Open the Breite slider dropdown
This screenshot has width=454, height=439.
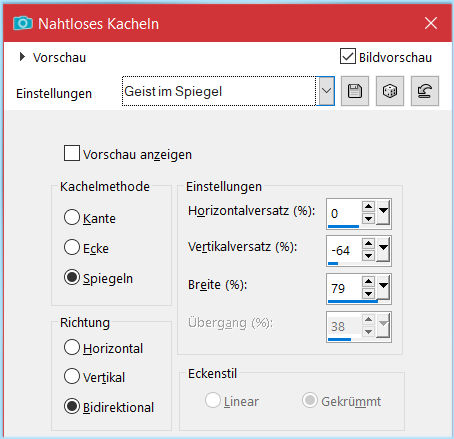tap(383, 287)
